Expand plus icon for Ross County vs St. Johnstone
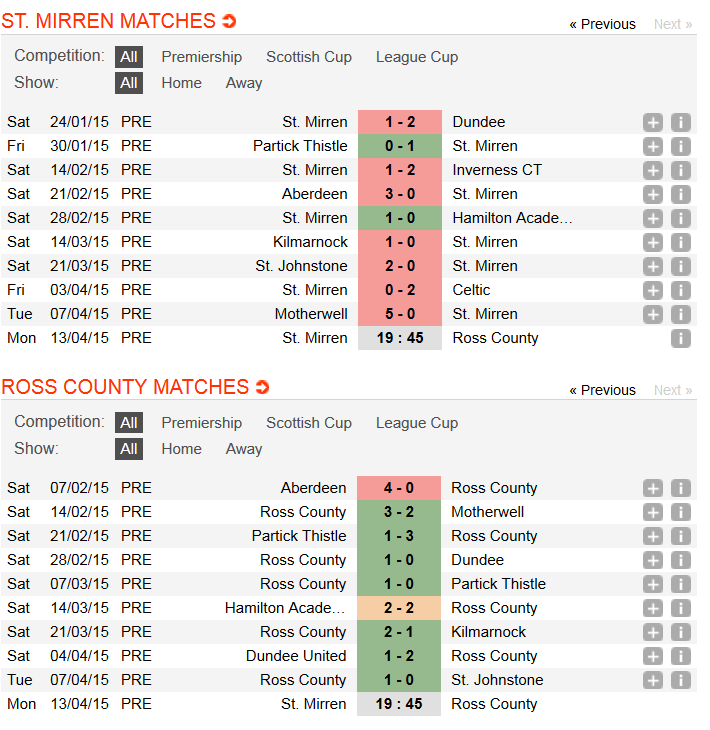This screenshot has height=730, width=710. 653,680
